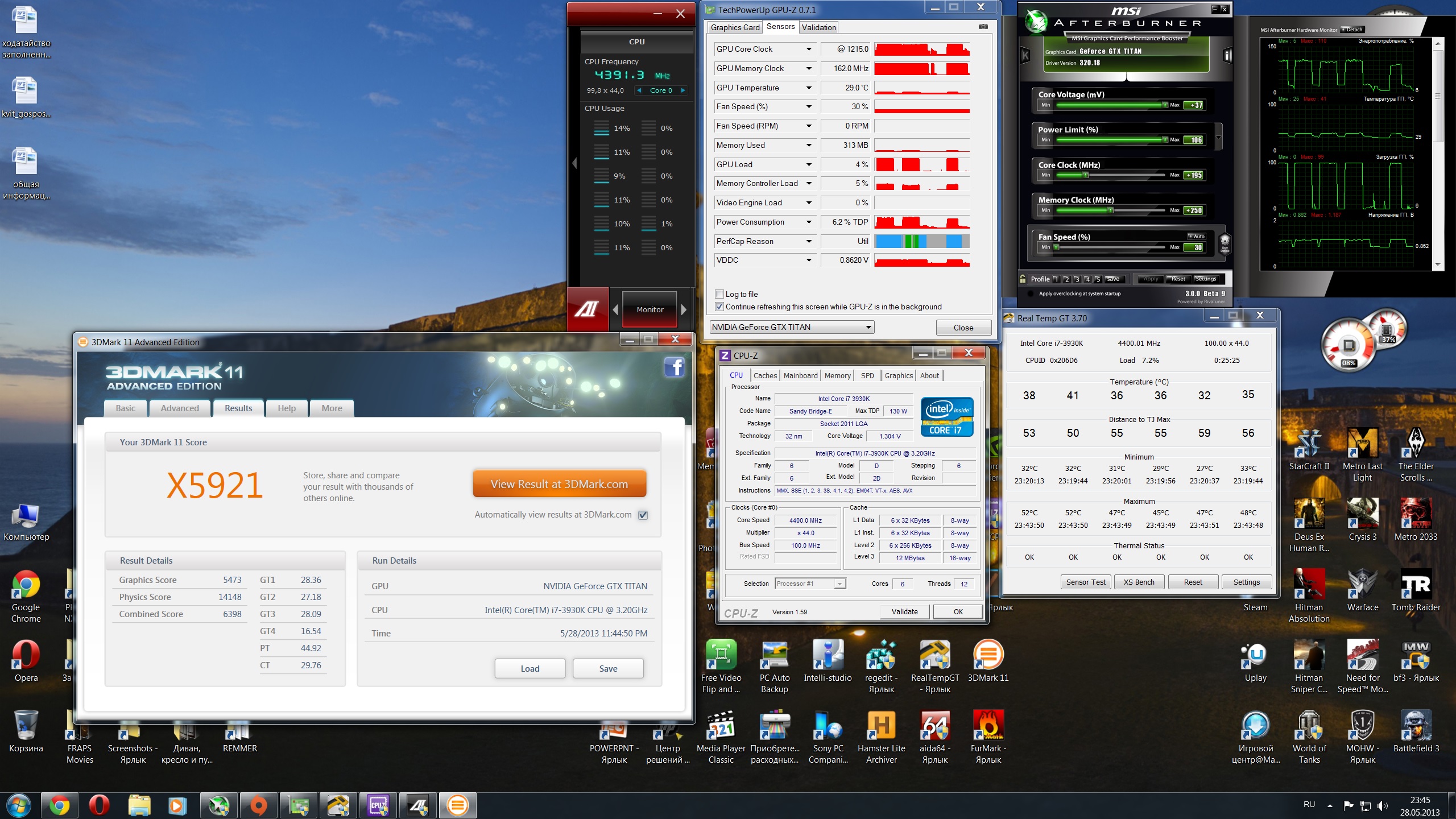The width and height of the screenshot is (1456, 819).
Task: Open 3DMark 11 from the taskbar
Action: coord(457,805)
